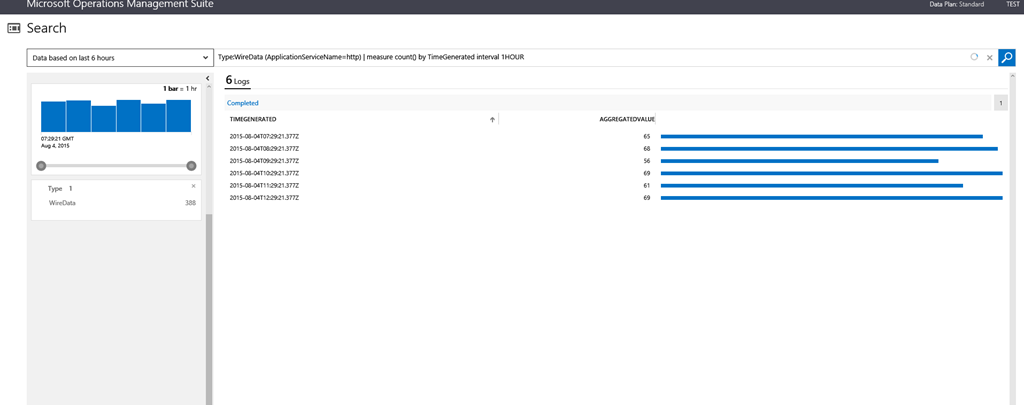Click the left time range slider handle
1024x405 pixels.
(41, 166)
